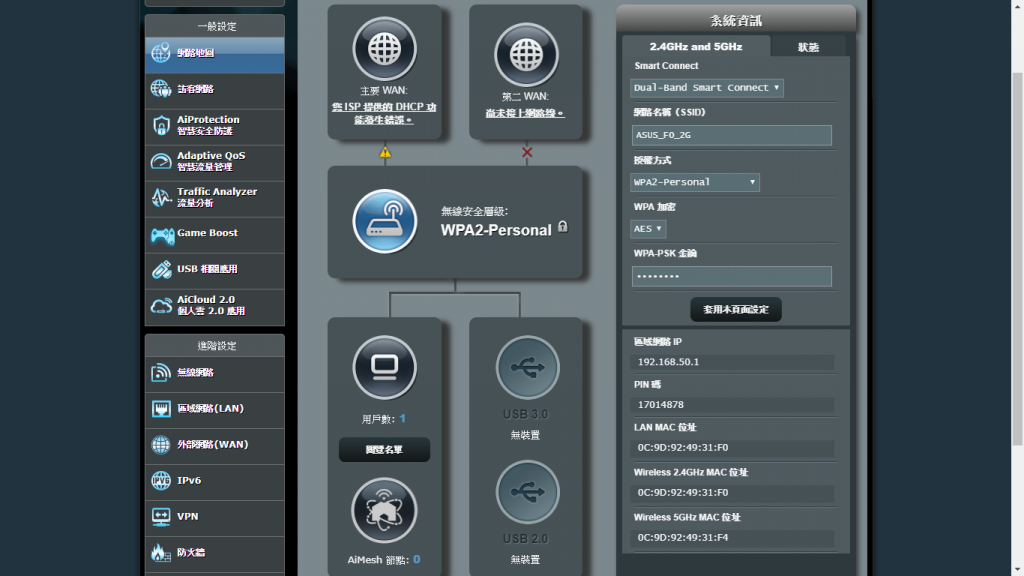Image resolution: width=1024 pixels, height=576 pixels.
Task: Open AiProtection shield icon
Action: (161, 125)
